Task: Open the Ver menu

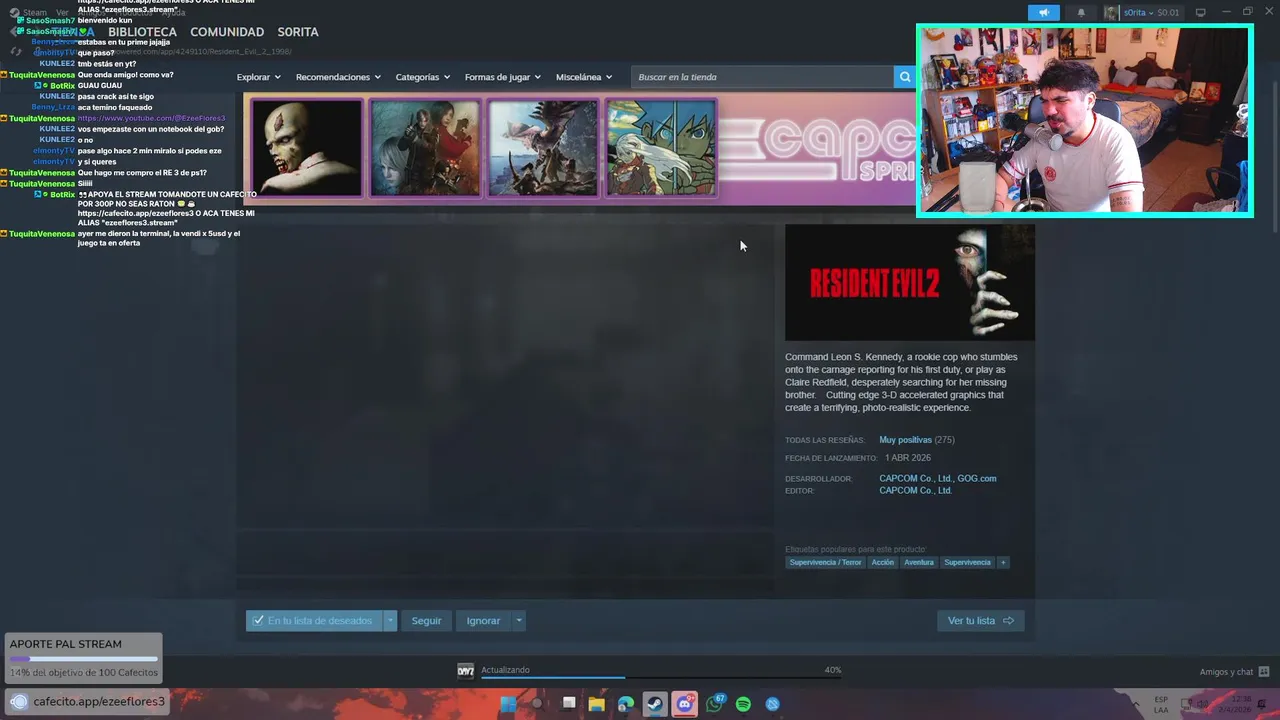Action: [62, 13]
